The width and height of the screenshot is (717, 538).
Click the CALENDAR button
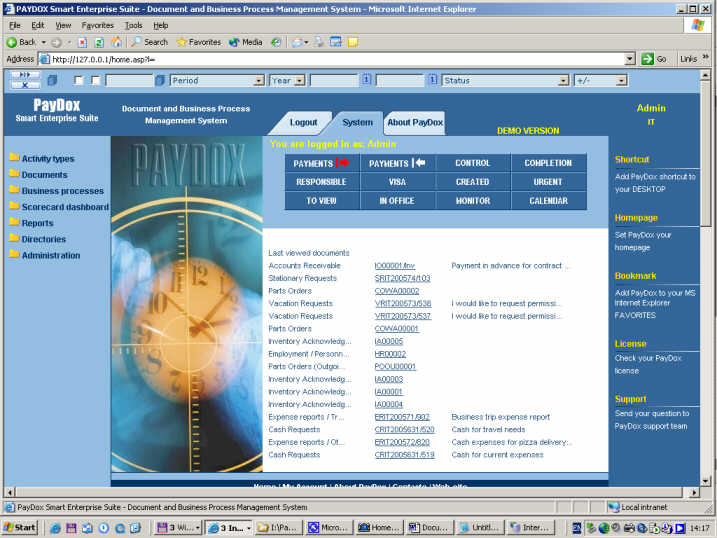pyautogui.click(x=548, y=201)
